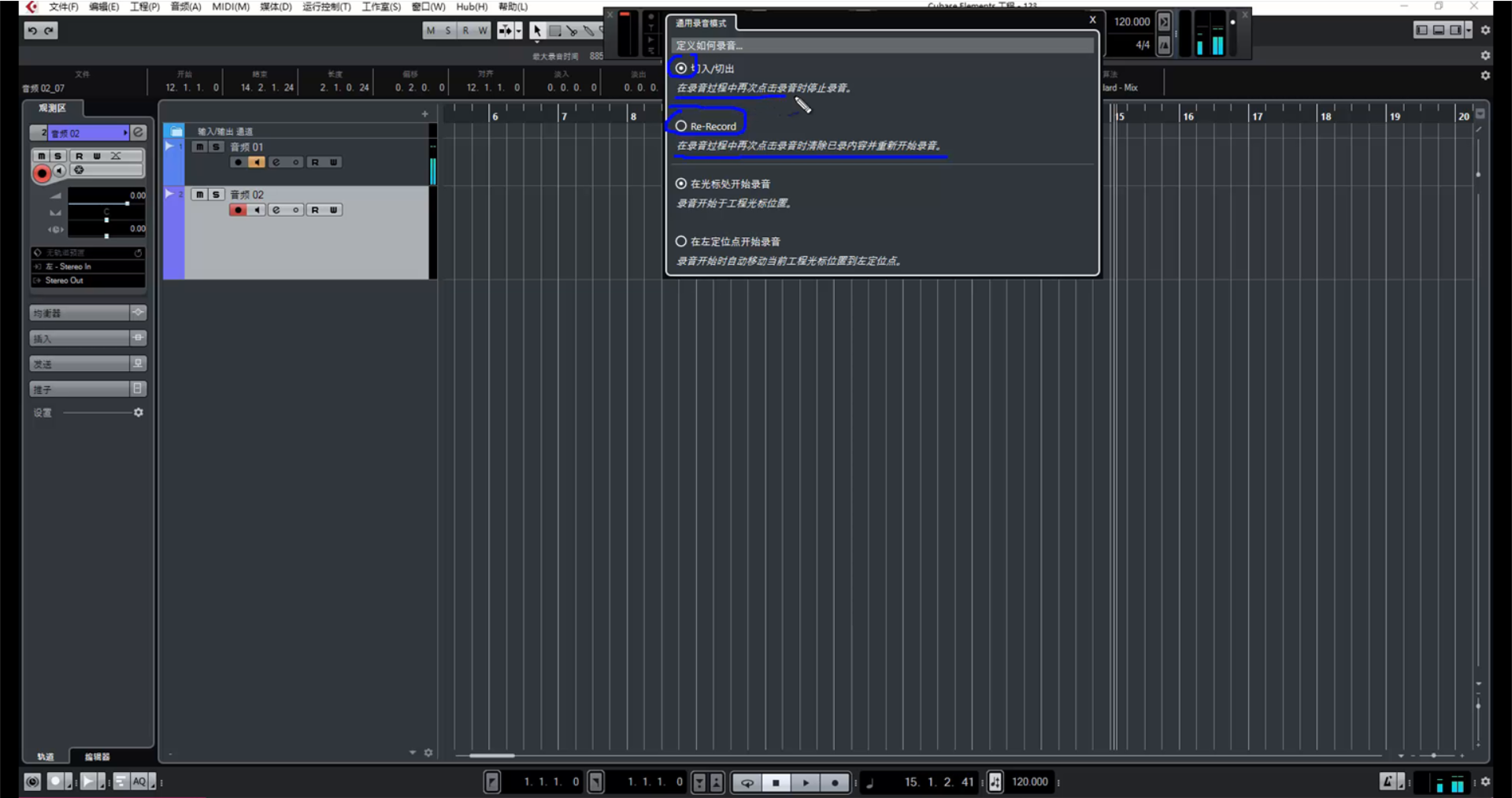Solo track 音频 01
This screenshot has height=798, width=1512.
pyautogui.click(x=216, y=147)
